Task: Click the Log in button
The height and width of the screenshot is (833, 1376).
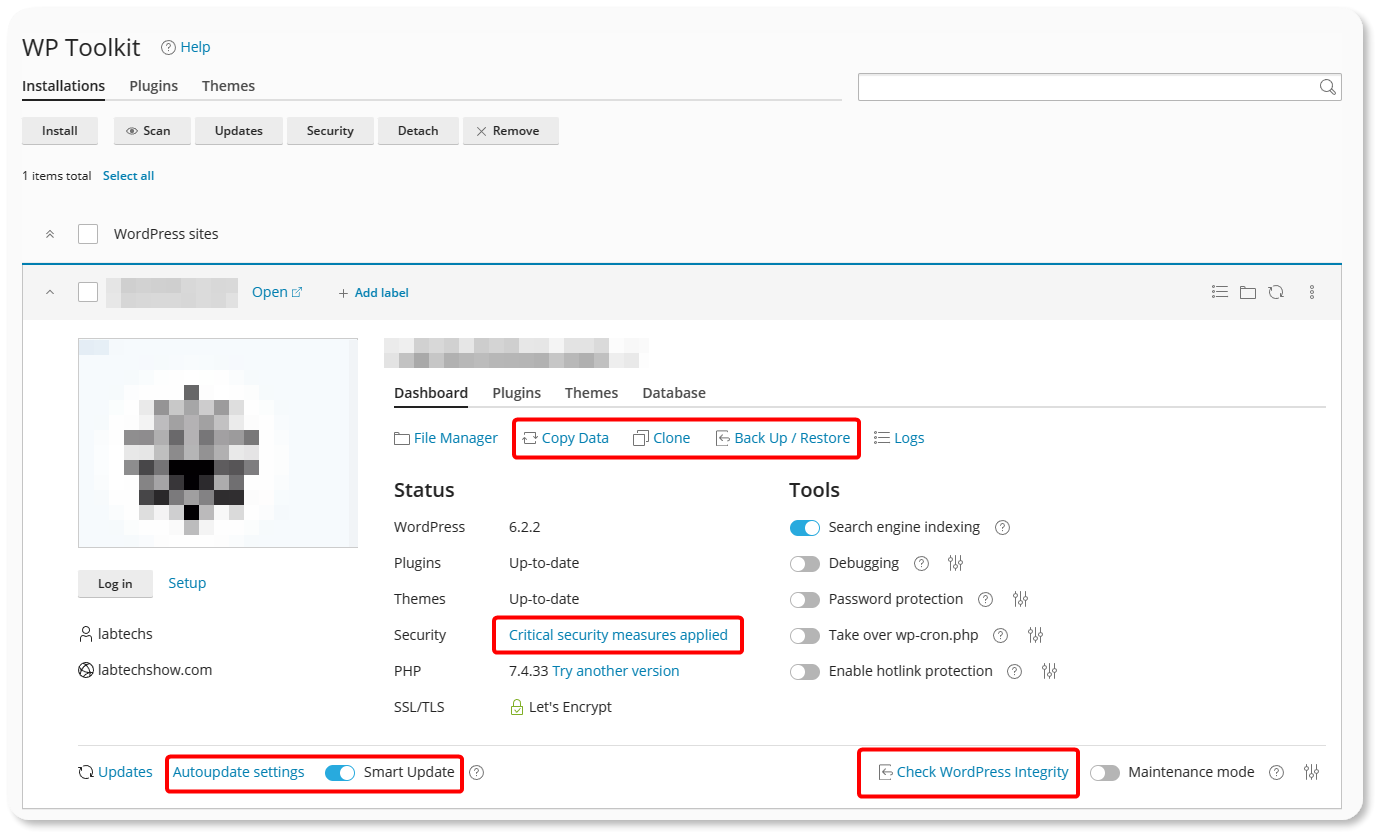Action: tap(115, 584)
